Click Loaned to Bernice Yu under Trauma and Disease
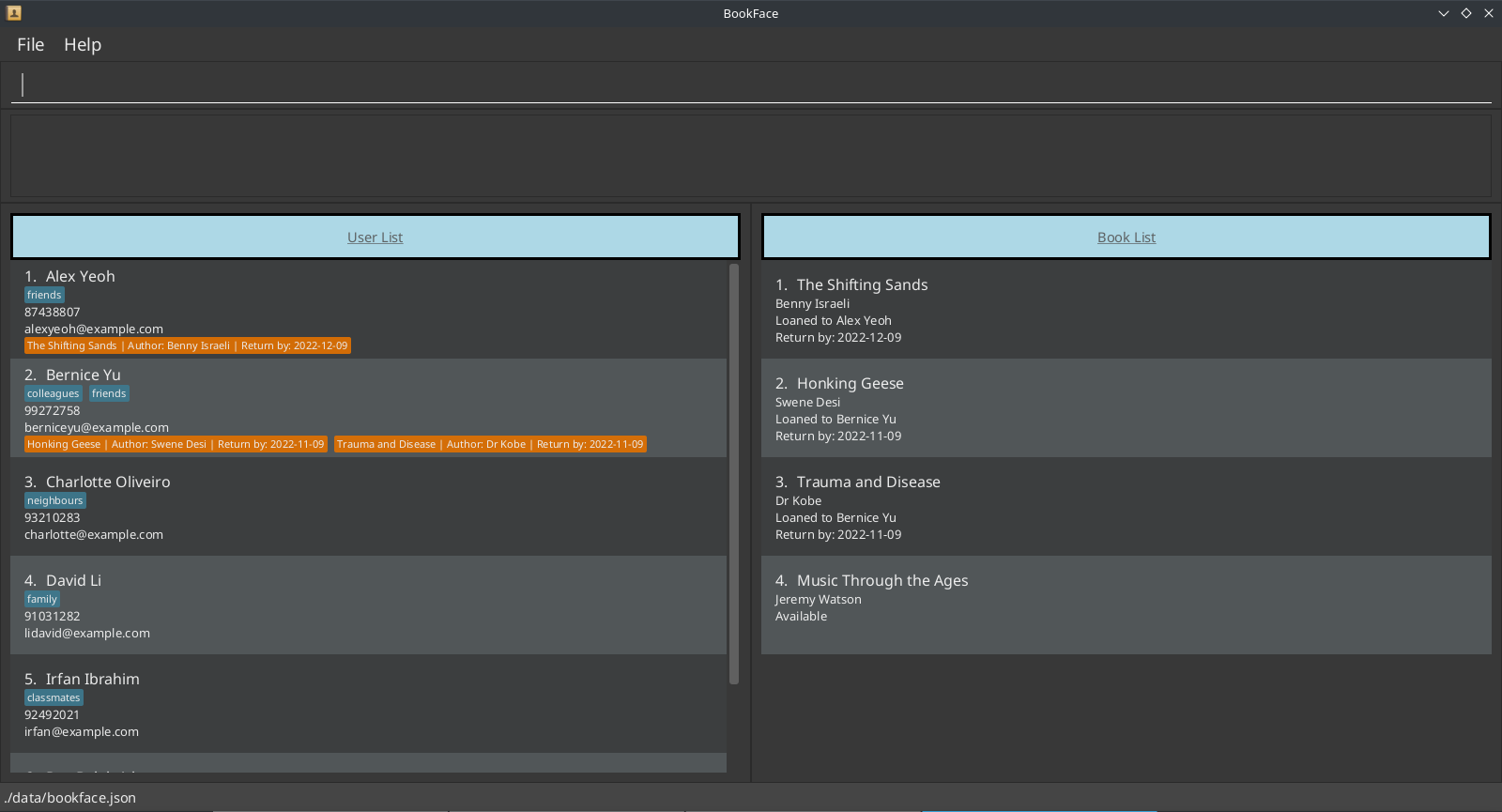The image size is (1502, 812). pos(835,517)
